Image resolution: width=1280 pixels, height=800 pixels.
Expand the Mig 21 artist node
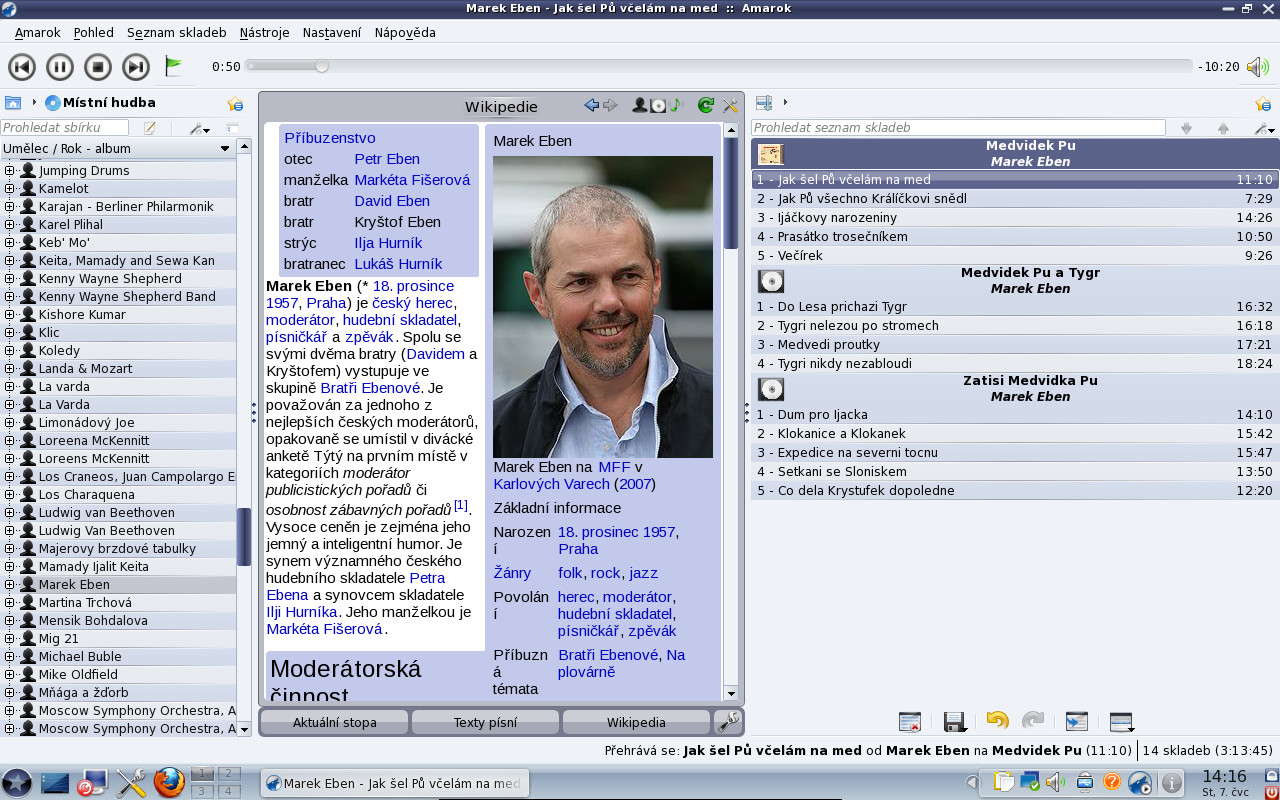[10, 639]
